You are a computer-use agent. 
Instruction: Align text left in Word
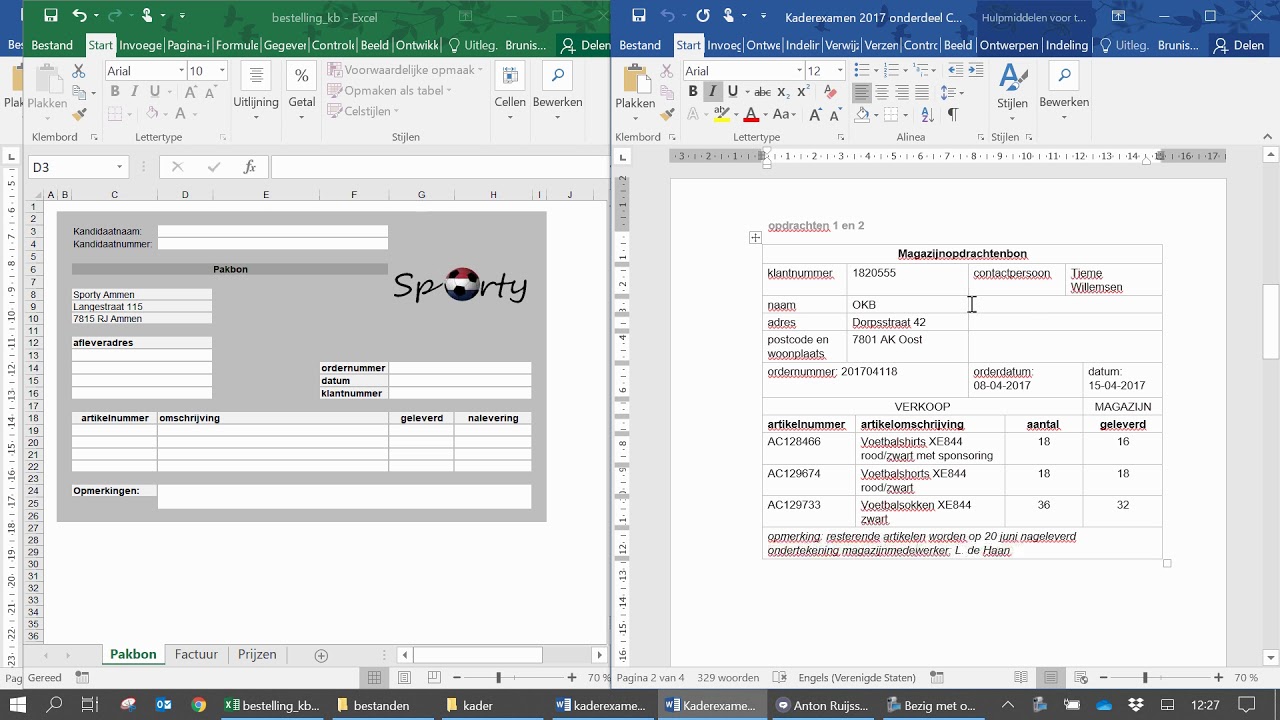click(x=861, y=92)
